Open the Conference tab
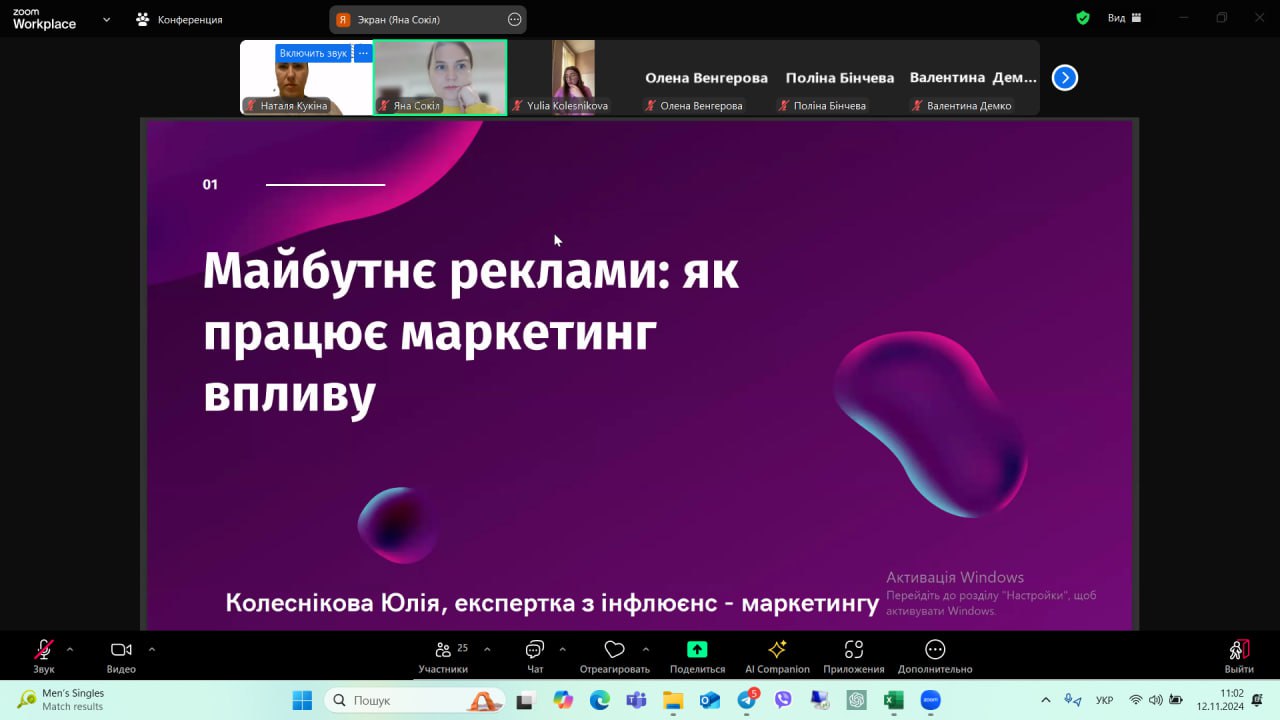The width and height of the screenshot is (1280, 720). [180, 19]
